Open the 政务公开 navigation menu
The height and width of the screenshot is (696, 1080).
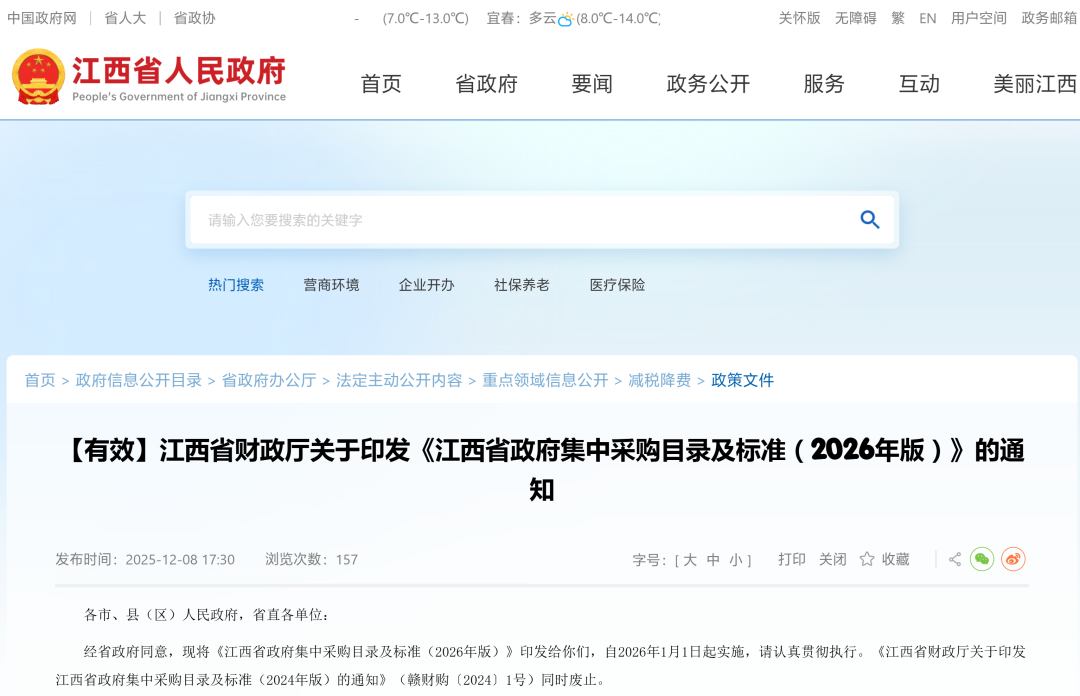(x=707, y=85)
